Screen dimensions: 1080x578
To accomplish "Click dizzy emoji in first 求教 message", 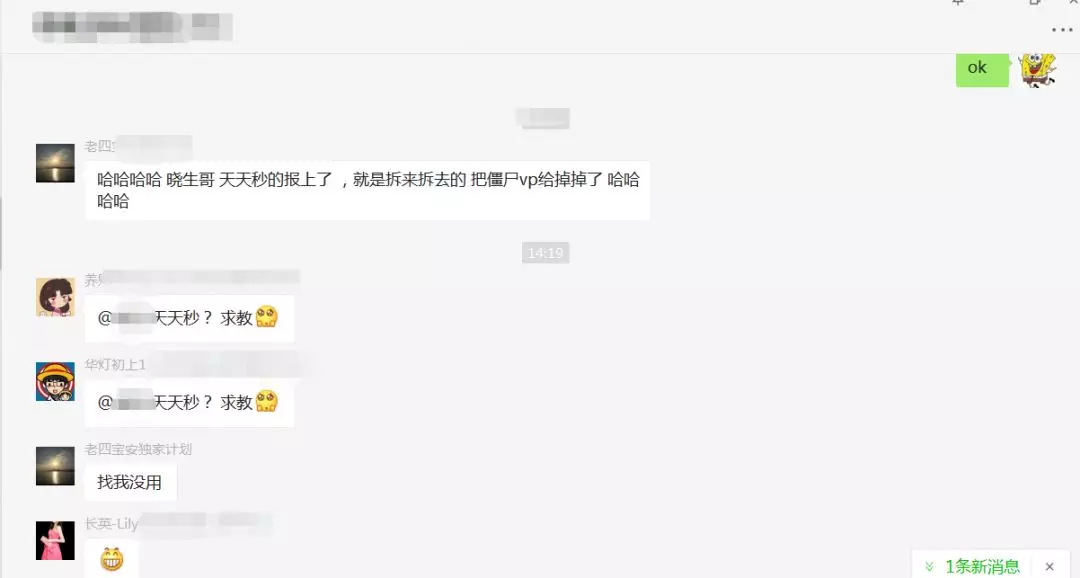I will coord(267,317).
